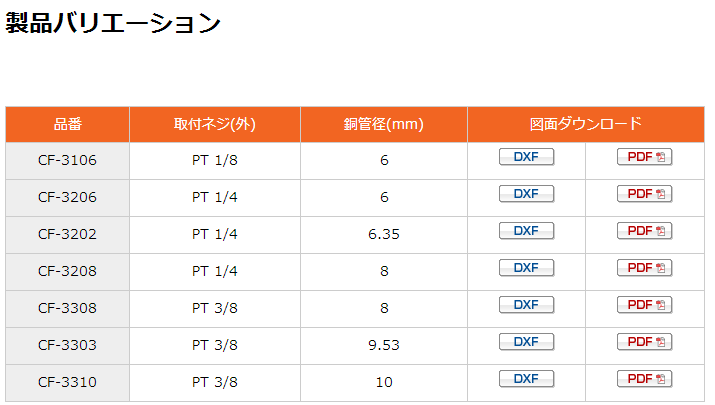Download the DXF file for CF-3106
The image size is (715, 405).
tap(526, 157)
